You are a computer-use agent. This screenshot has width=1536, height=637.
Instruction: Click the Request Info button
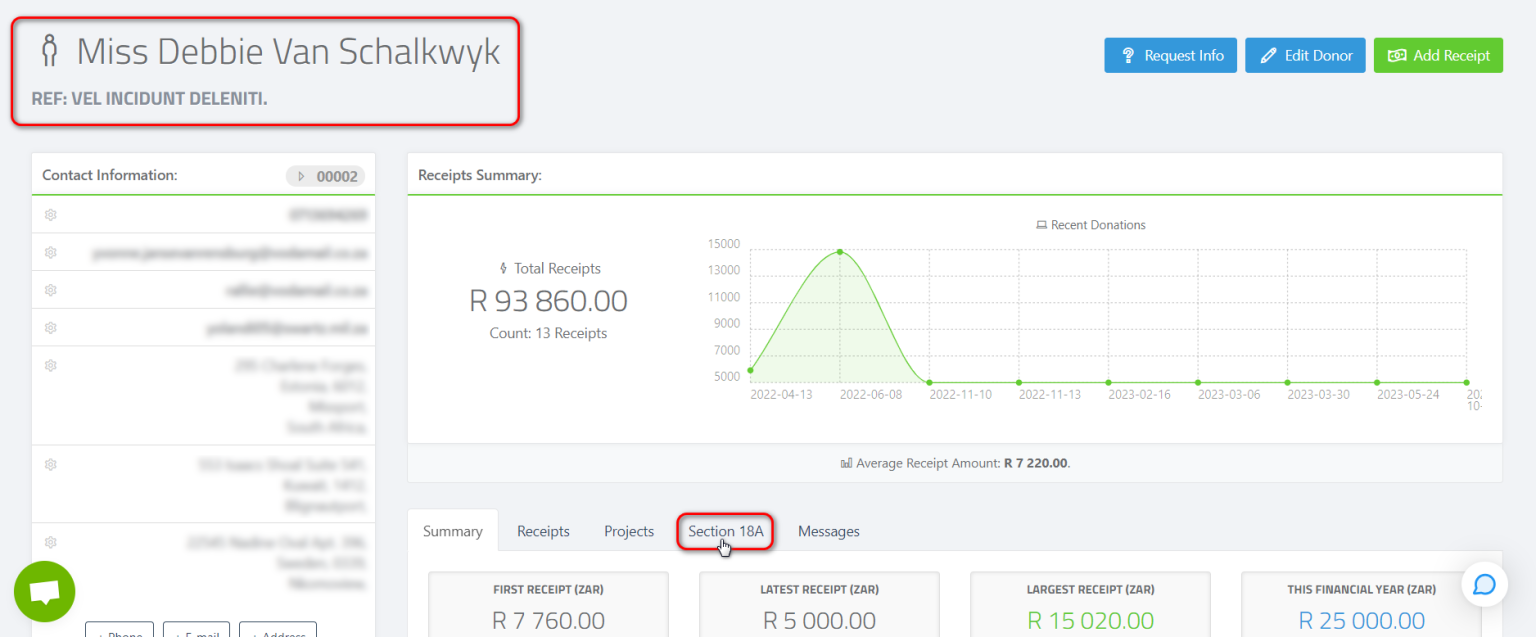(x=1170, y=55)
